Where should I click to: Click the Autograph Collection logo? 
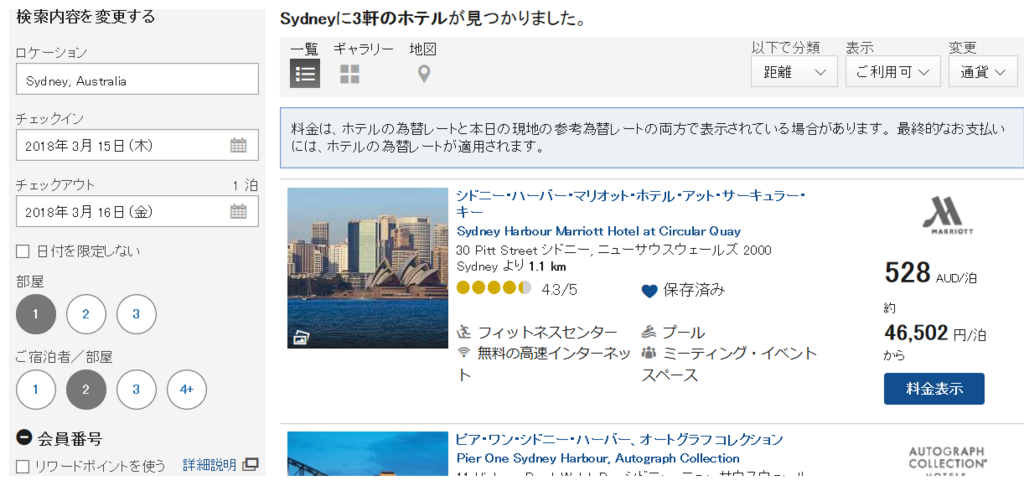tap(948, 462)
